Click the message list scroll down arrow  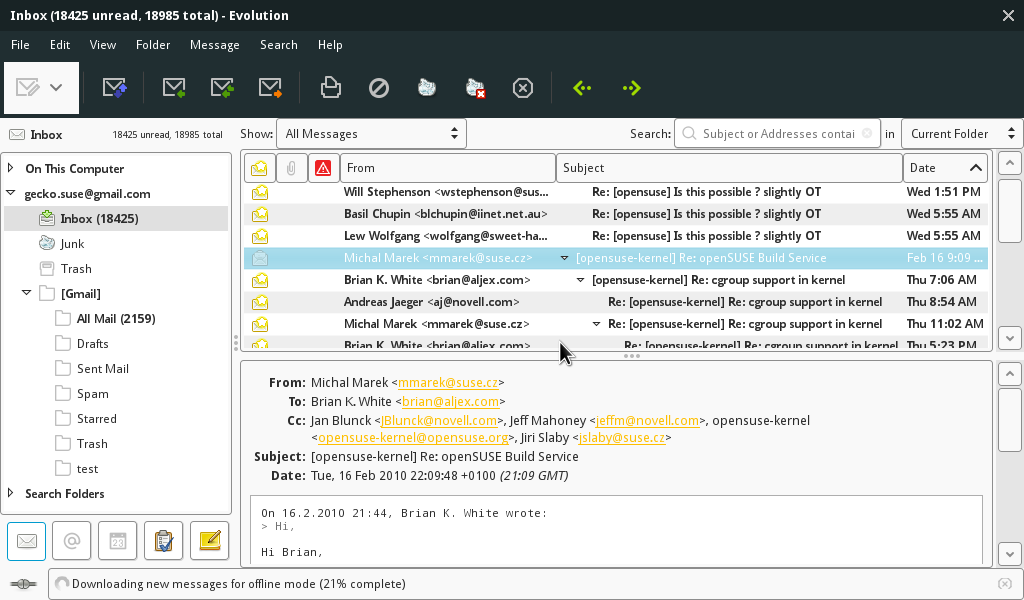click(x=1010, y=338)
